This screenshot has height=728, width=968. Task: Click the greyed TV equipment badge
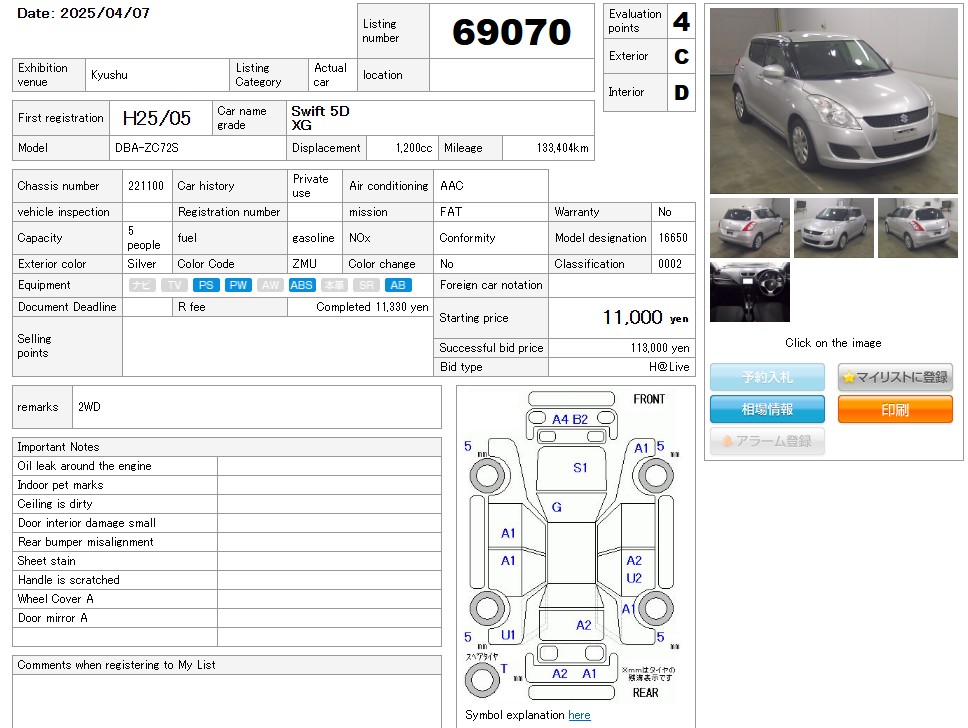click(174, 285)
